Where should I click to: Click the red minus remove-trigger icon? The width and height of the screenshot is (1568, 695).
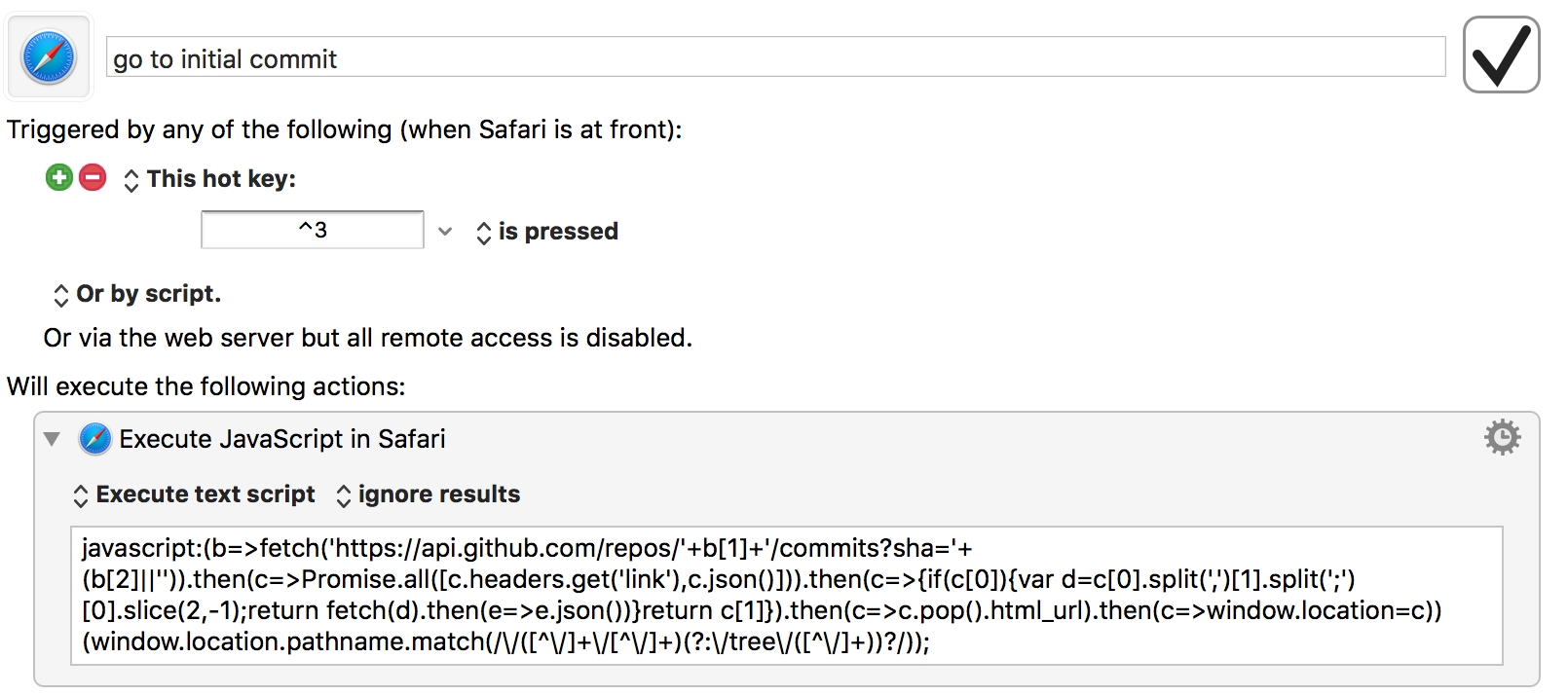click(x=93, y=178)
